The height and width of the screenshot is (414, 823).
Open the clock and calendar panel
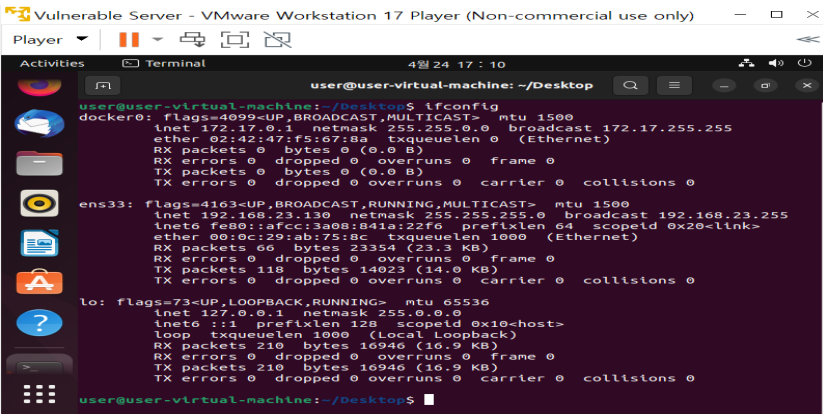[x=457, y=65]
